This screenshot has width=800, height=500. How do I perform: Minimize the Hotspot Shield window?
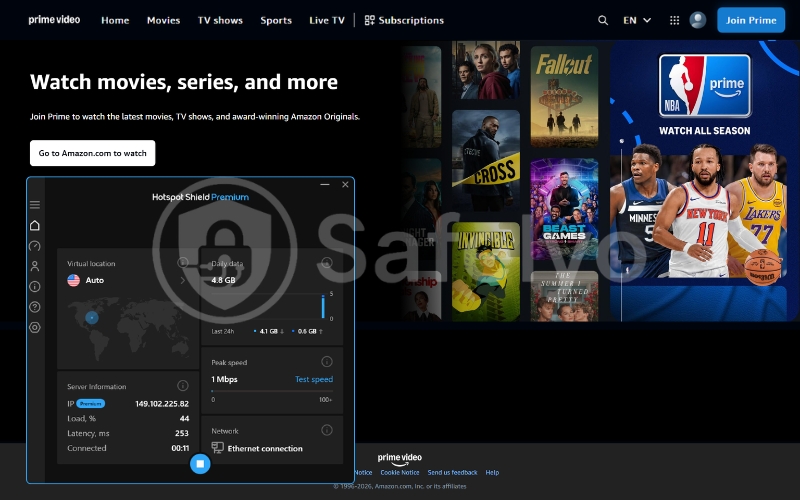click(324, 184)
